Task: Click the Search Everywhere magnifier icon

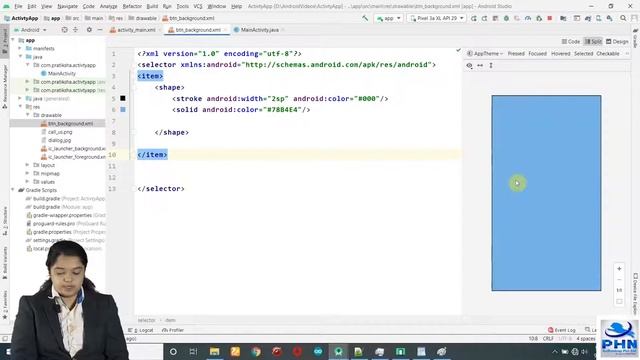Action: (623, 18)
